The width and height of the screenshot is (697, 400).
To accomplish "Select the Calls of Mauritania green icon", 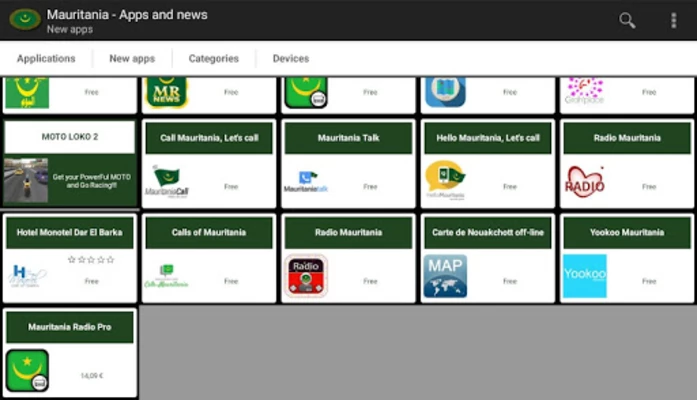I will [x=167, y=276].
